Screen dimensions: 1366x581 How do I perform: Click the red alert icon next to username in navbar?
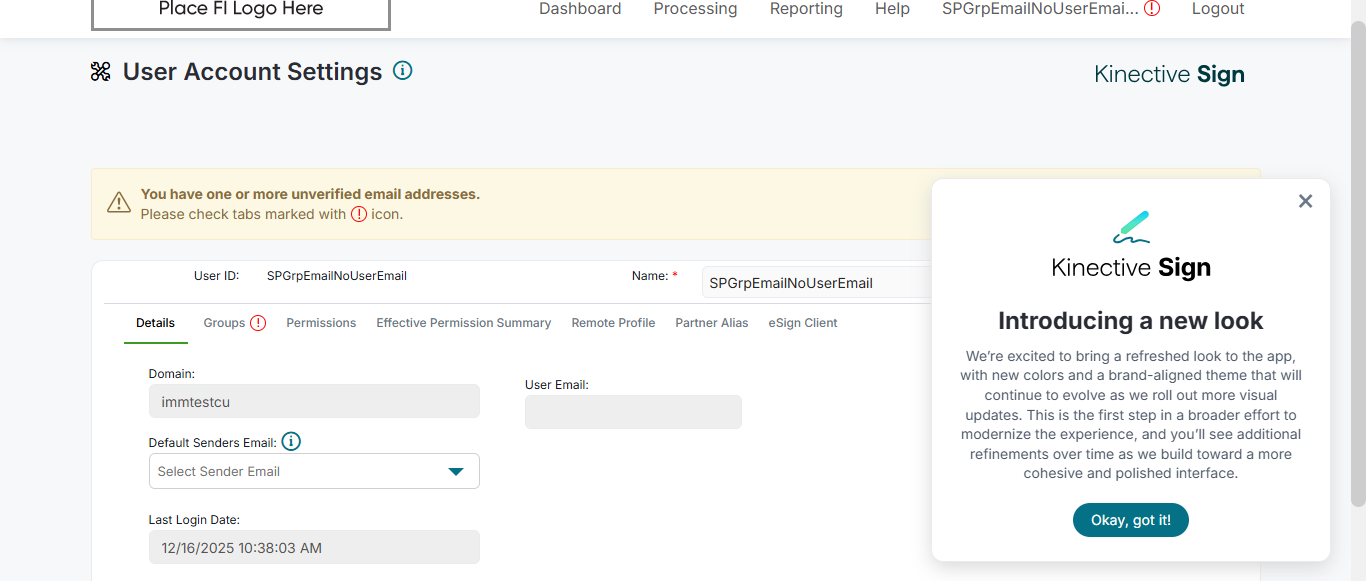coord(1152,9)
